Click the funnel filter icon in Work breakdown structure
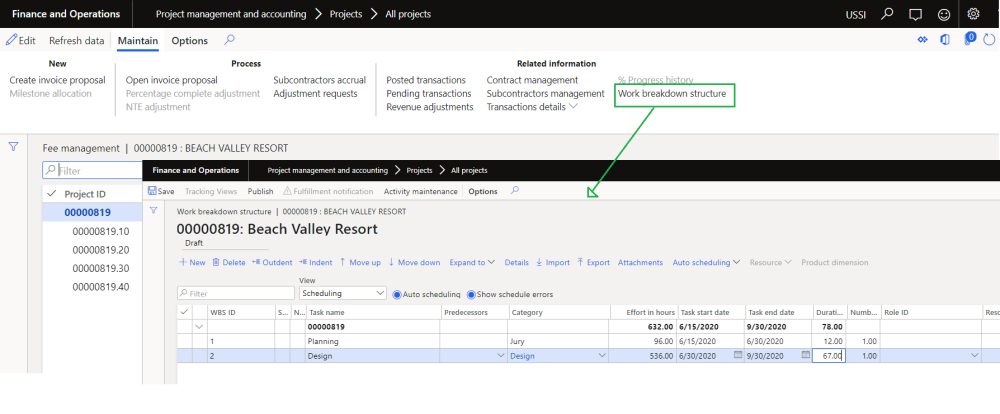 click(153, 211)
